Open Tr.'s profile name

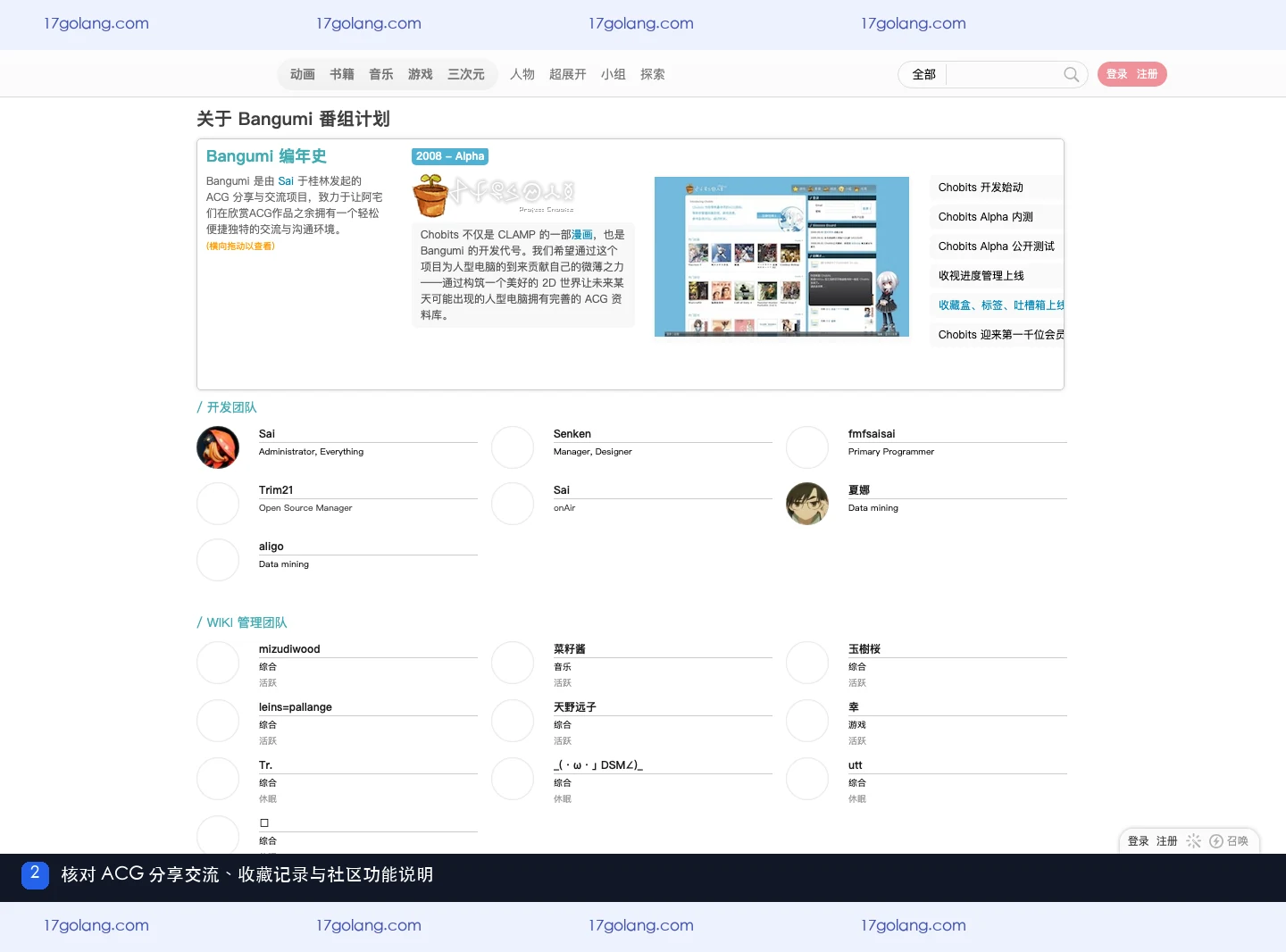pyautogui.click(x=265, y=765)
